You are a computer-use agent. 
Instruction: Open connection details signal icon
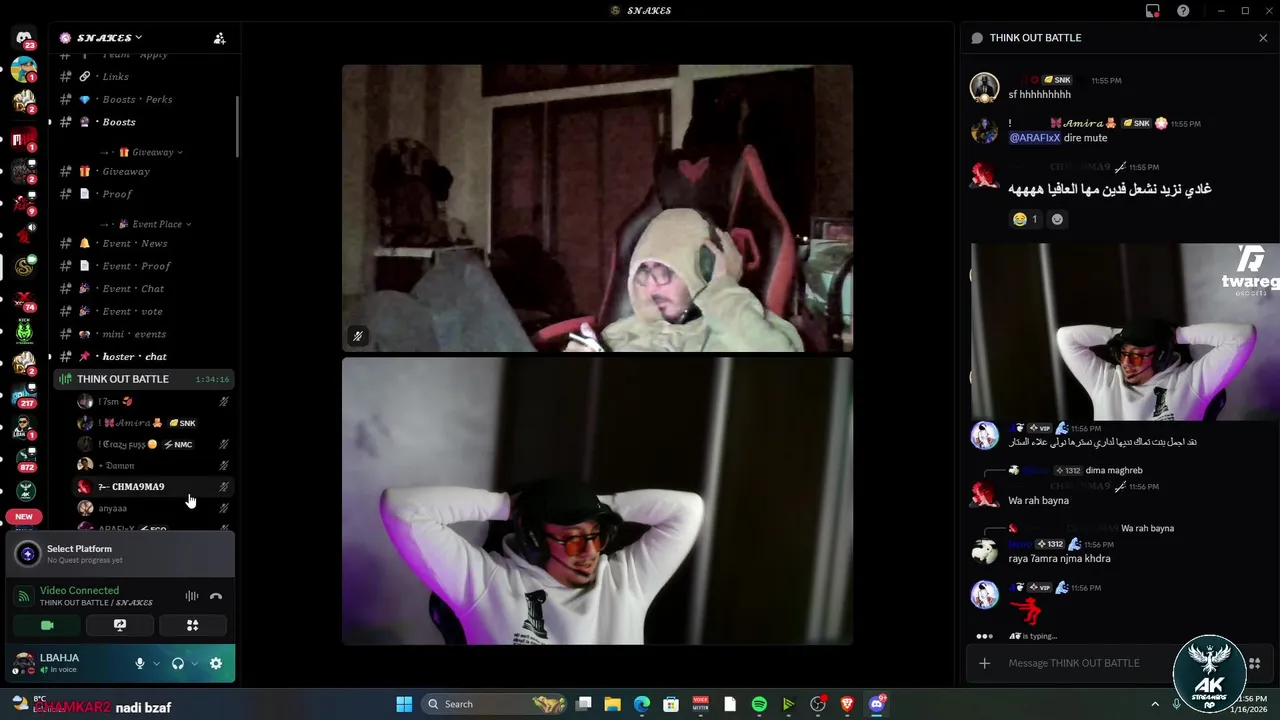coord(24,596)
